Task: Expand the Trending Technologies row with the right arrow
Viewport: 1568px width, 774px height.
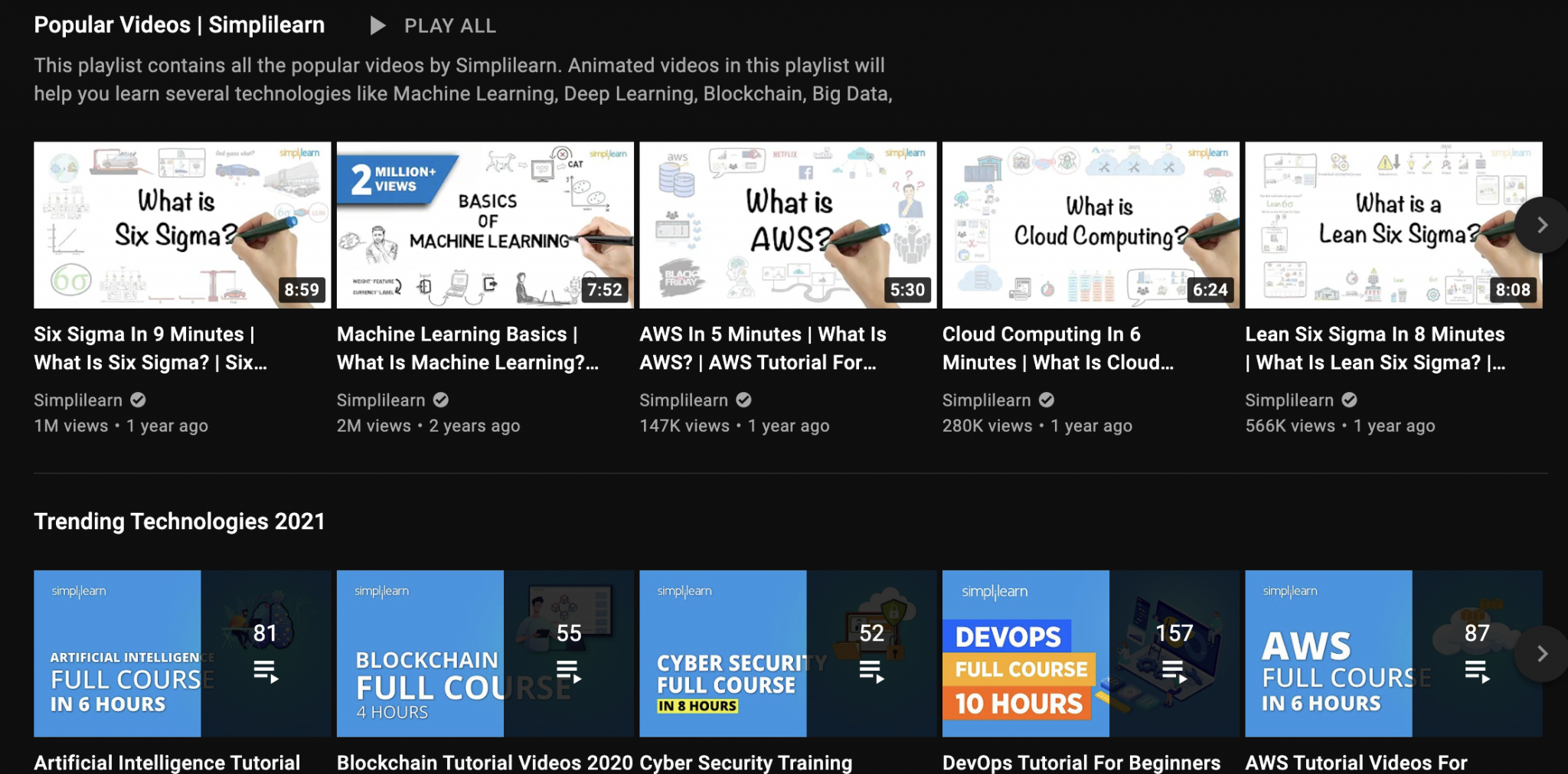Action: [x=1543, y=653]
